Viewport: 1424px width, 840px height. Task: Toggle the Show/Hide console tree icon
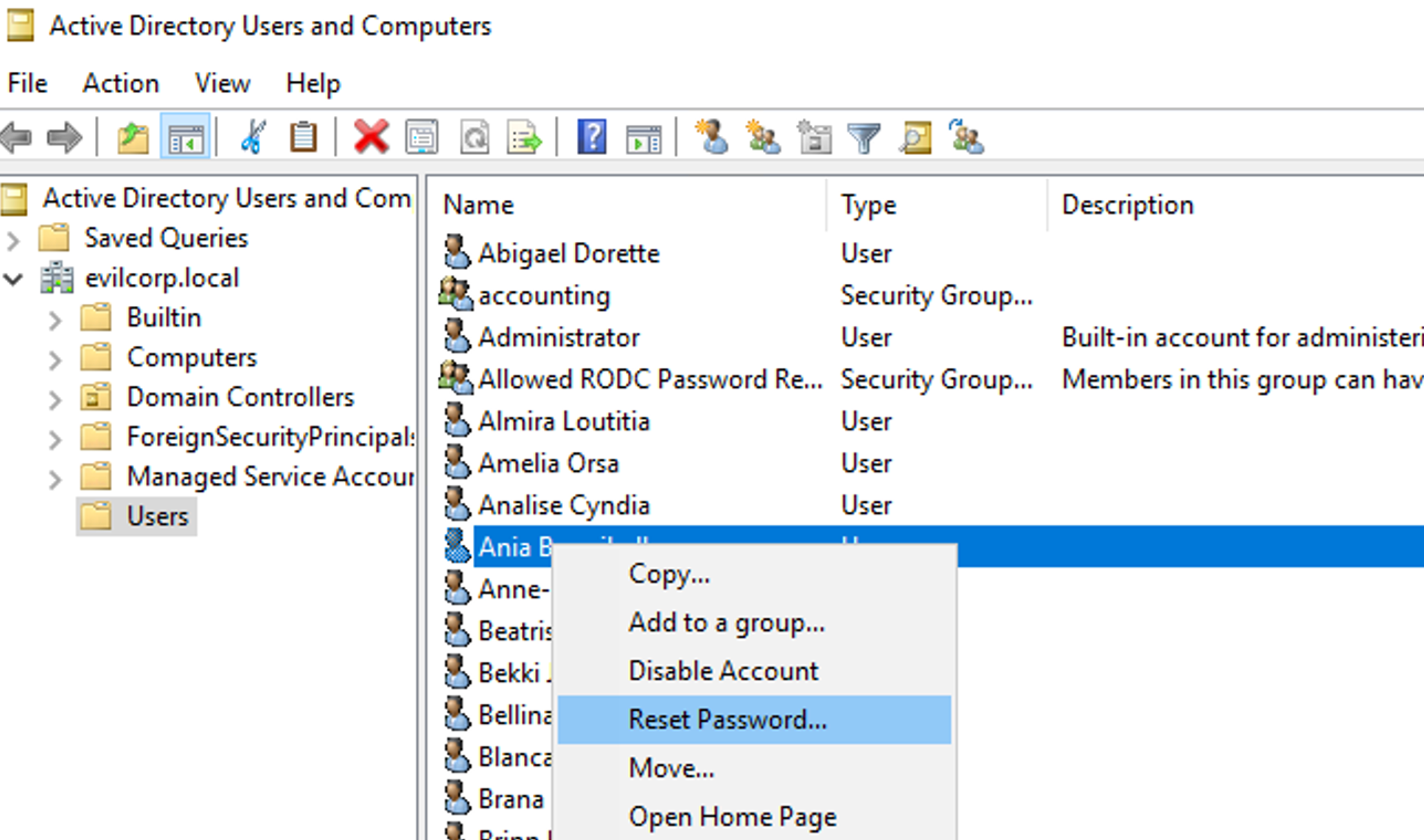(x=185, y=137)
